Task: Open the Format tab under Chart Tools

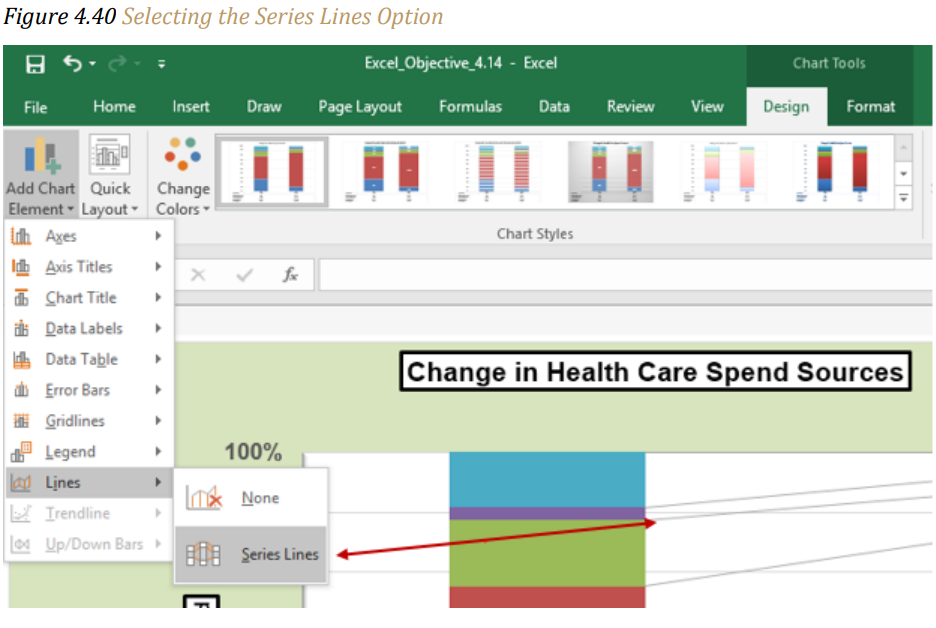Action: [870, 107]
